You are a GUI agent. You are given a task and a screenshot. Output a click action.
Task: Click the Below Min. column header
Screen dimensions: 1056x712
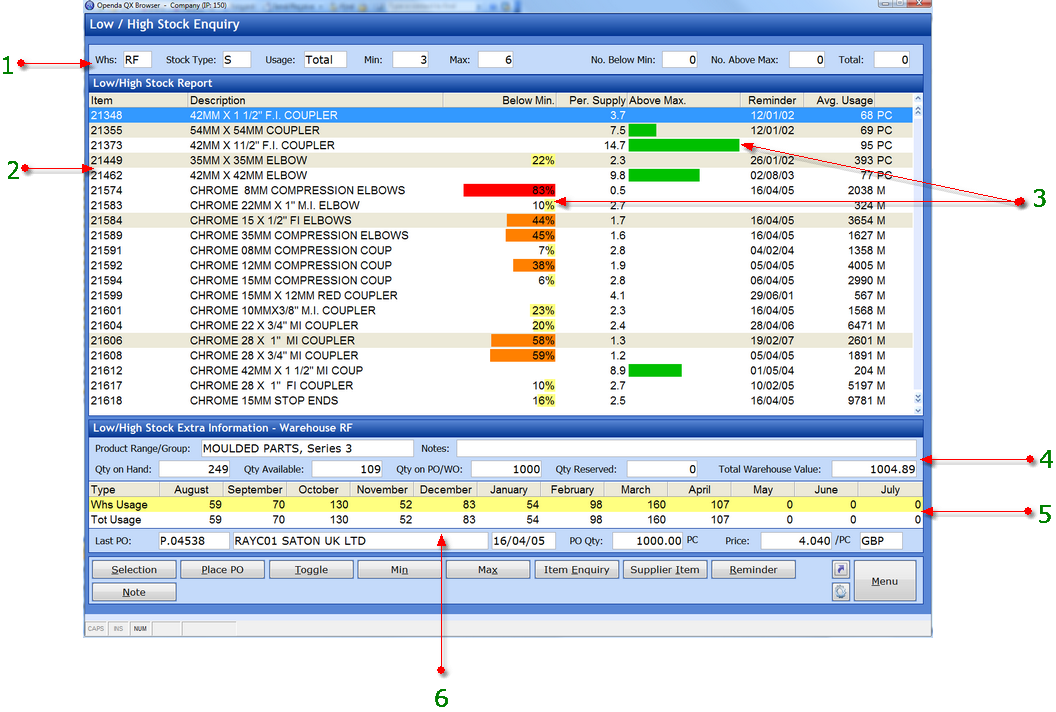tap(500, 100)
